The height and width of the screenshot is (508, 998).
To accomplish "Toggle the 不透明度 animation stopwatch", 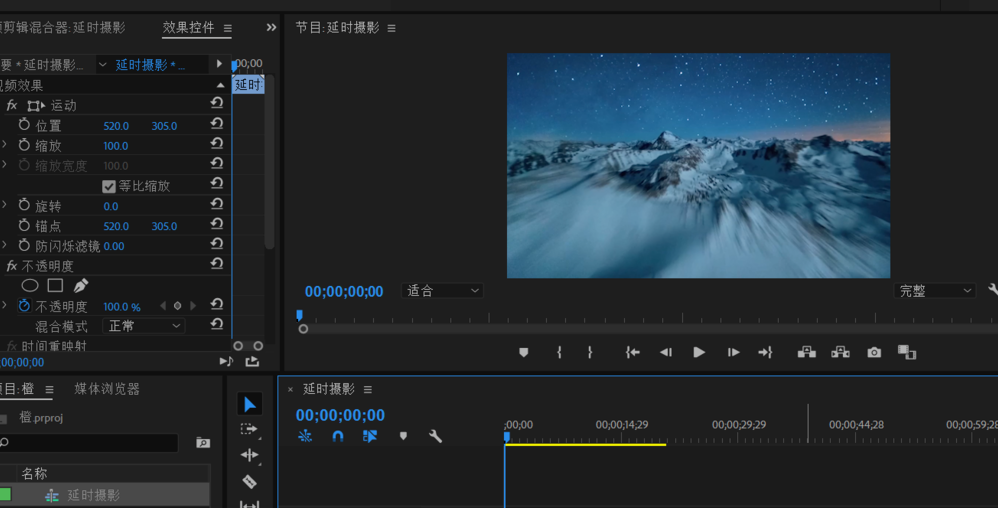I will tap(24, 306).
